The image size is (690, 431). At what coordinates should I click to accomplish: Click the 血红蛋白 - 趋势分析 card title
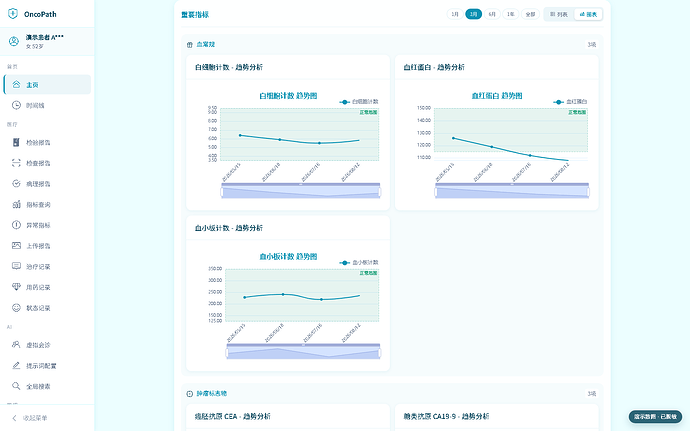[434, 67]
